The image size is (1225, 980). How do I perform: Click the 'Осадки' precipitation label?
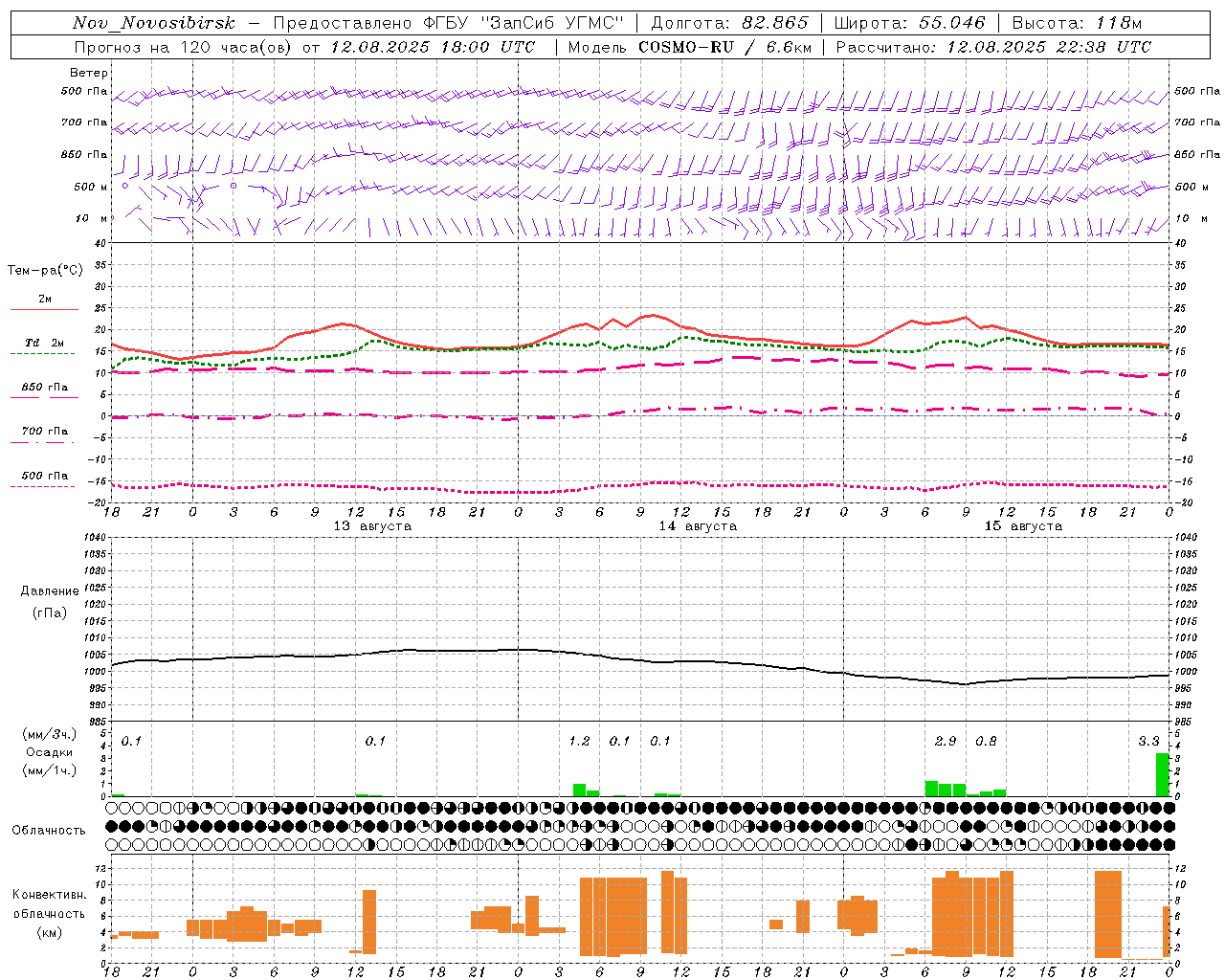(x=50, y=752)
